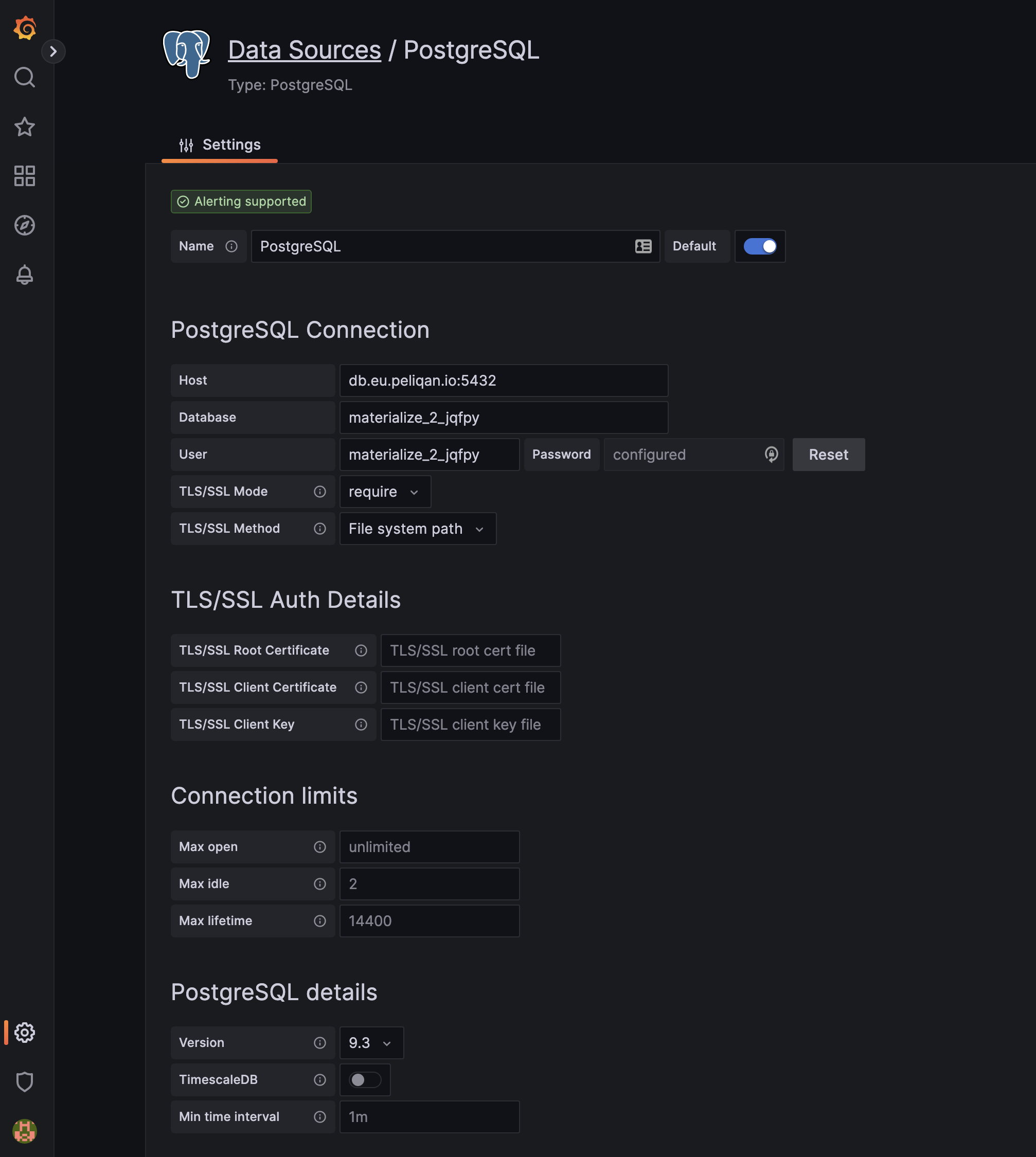Image resolution: width=1036 pixels, height=1157 pixels.
Task: Click the info icon for TLS/SSL Method
Action: pyautogui.click(x=320, y=529)
